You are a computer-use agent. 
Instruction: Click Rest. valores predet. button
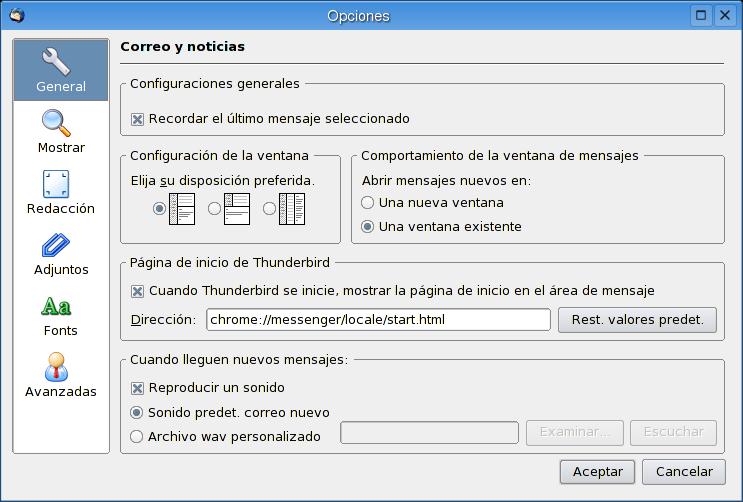pyautogui.click(x=637, y=320)
